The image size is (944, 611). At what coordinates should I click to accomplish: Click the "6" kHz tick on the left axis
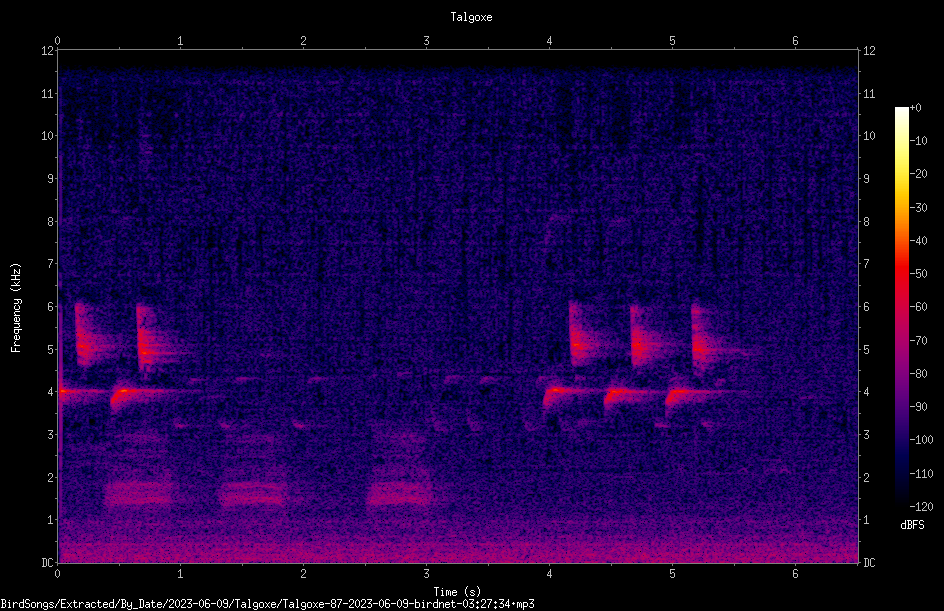(50, 307)
